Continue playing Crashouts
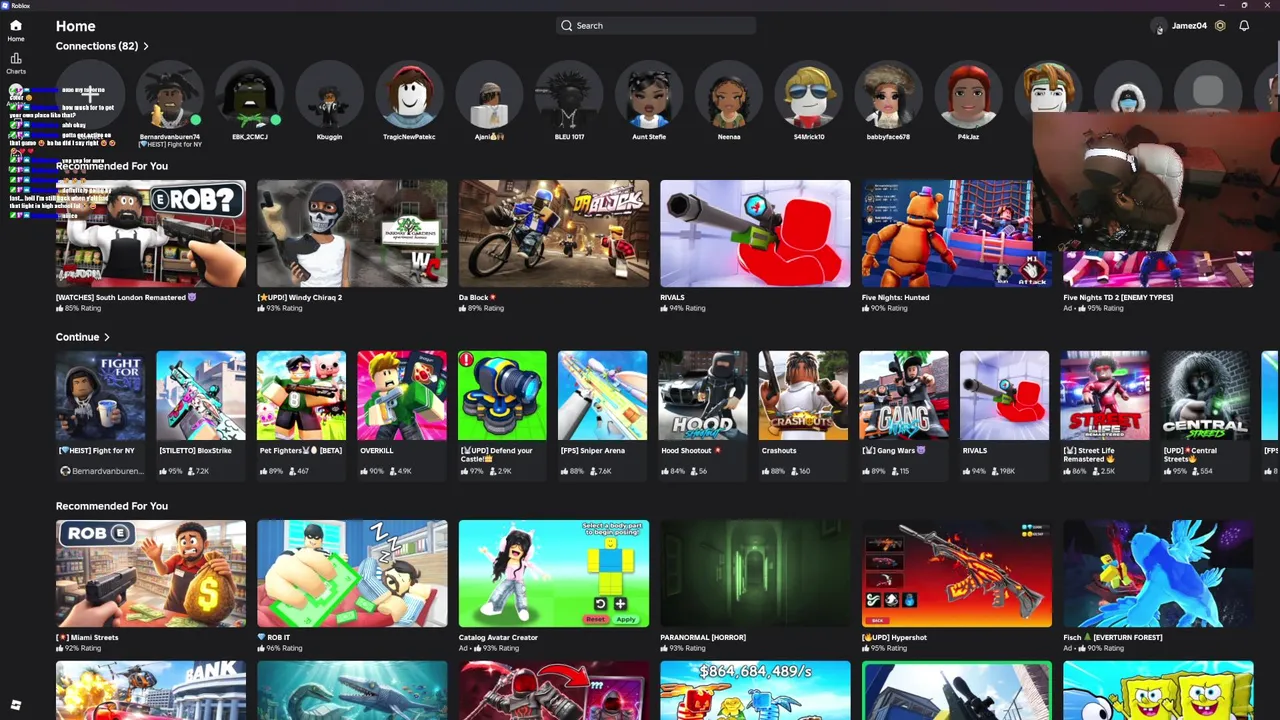 [804, 395]
